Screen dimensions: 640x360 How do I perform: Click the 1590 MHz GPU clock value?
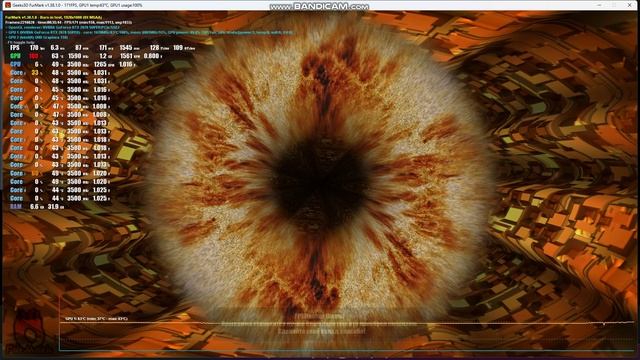click(75, 56)
